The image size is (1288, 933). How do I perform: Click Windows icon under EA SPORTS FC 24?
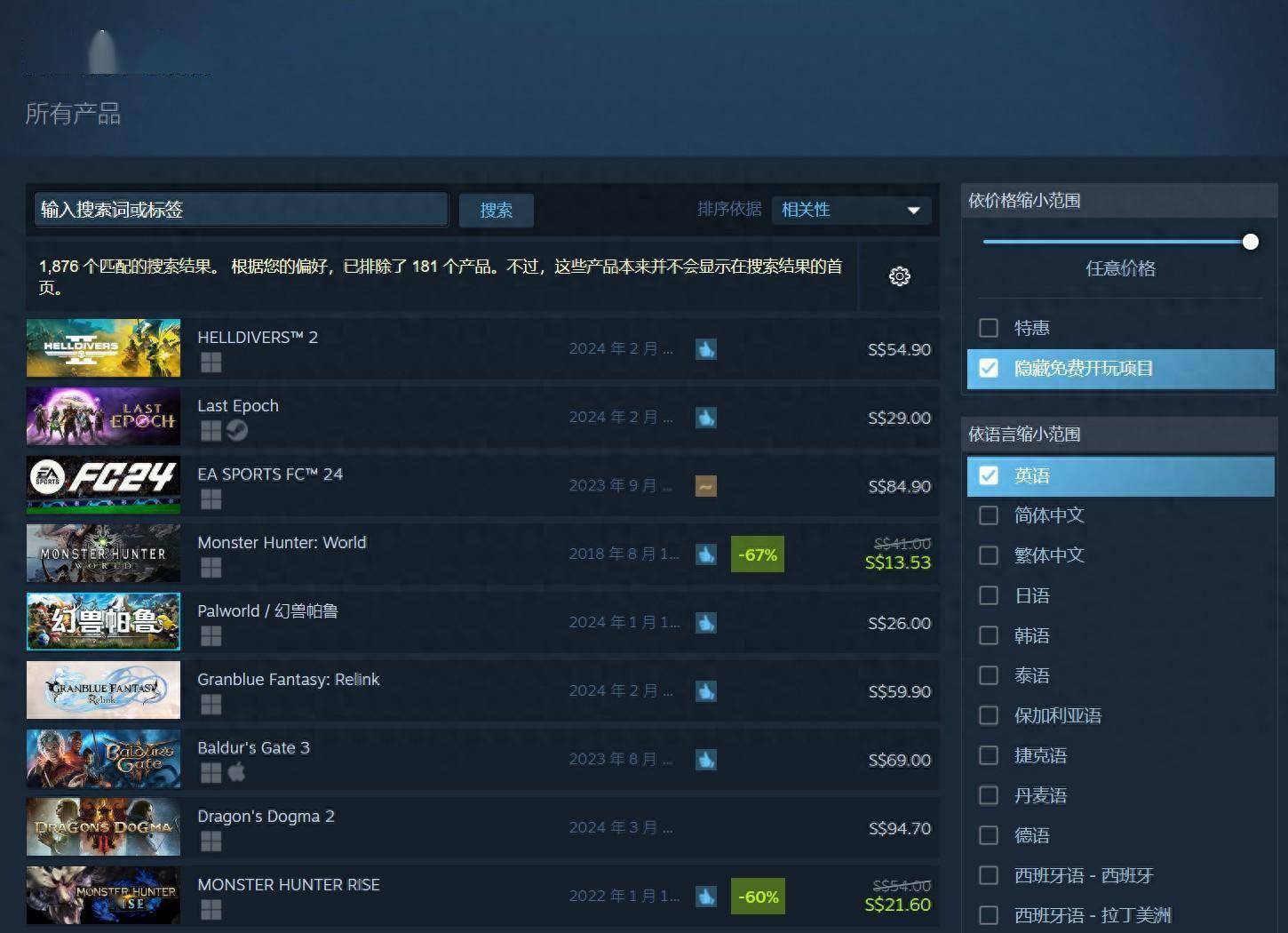[211, 499]
